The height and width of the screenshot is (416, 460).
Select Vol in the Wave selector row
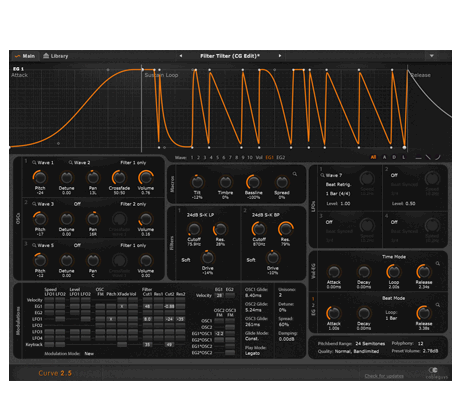[x=259, y=157]
